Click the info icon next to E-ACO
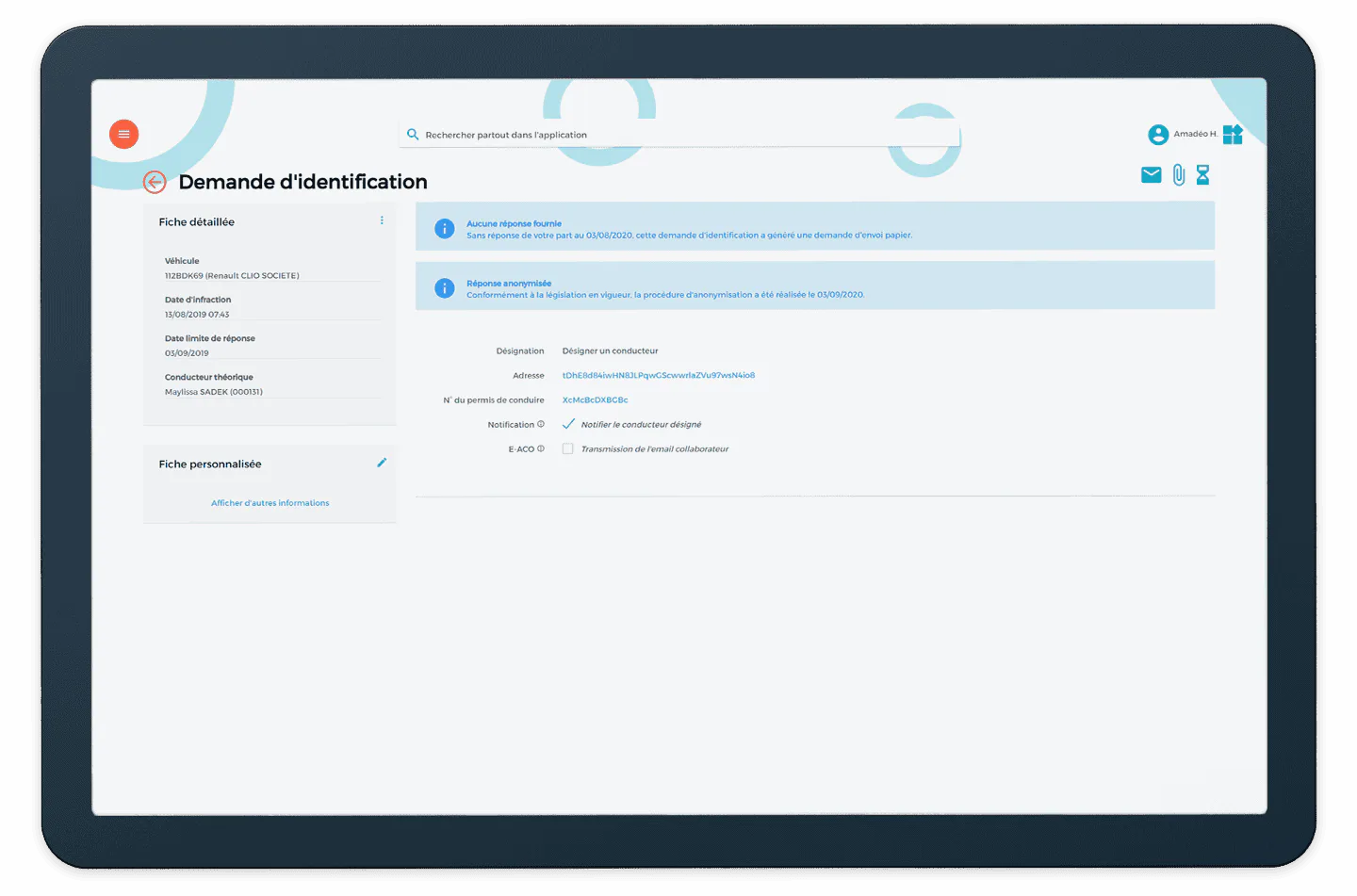The image size is (1357, 896). (541, 448)
